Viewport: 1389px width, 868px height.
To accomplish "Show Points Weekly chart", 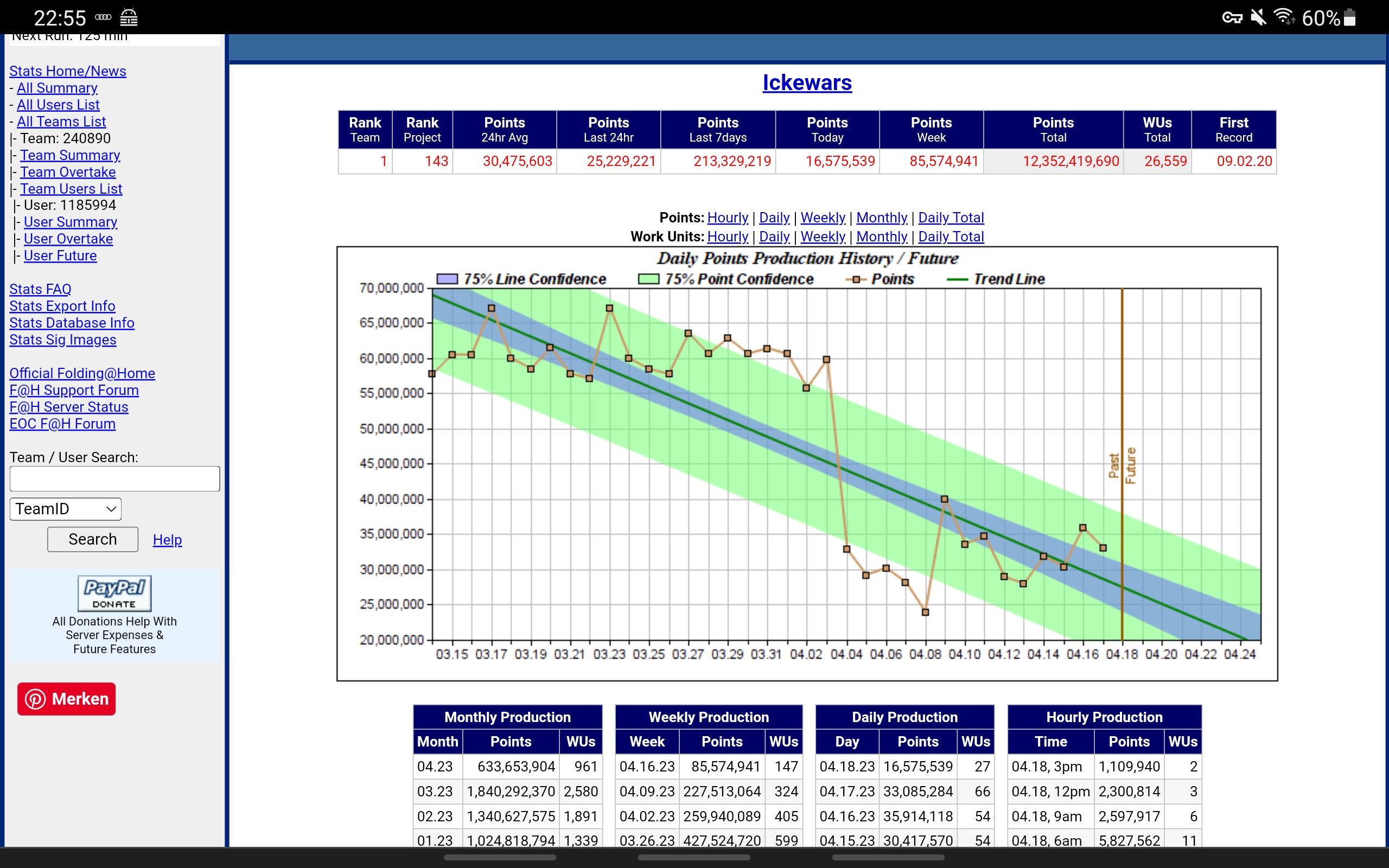I will pos(823,218).
